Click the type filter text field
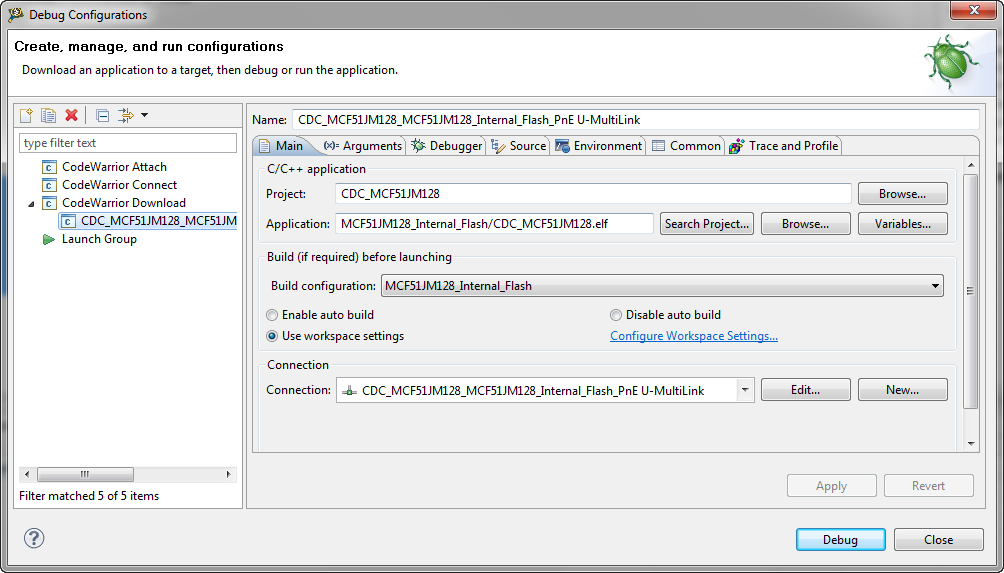Image resolution: width=1004 pixels, height=573 pixels. [x=128, y=143]
